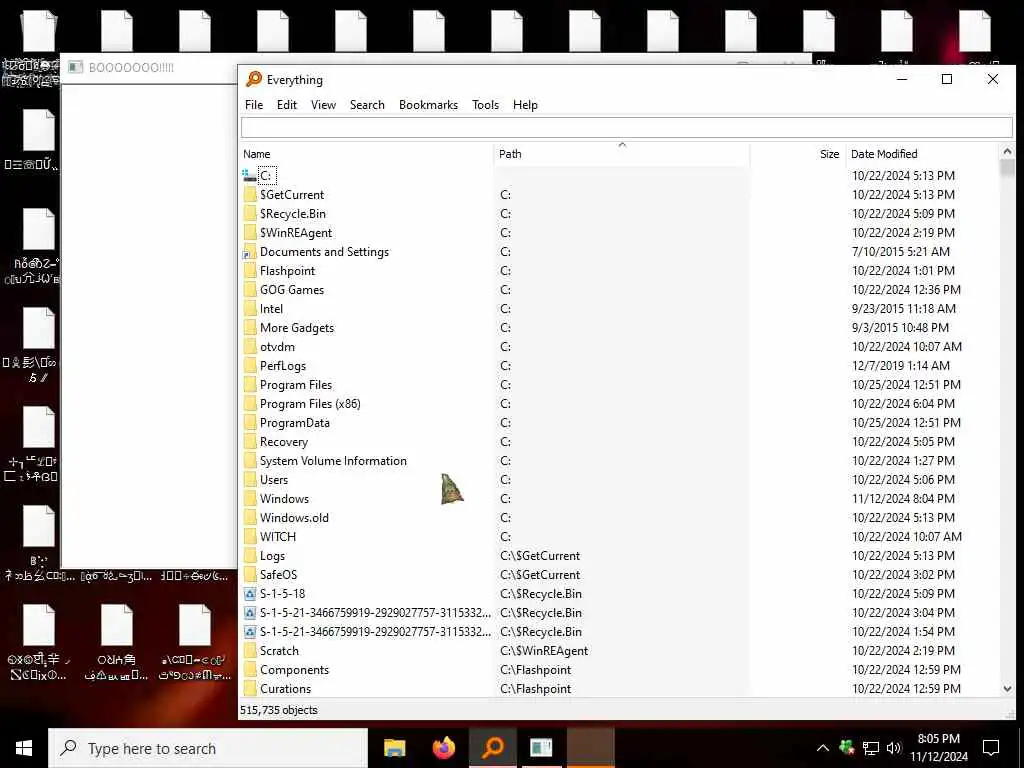The height and width of the screenshot is (768, 1024).
Task: Open Firefox from the taskbar
Action: 444,748
